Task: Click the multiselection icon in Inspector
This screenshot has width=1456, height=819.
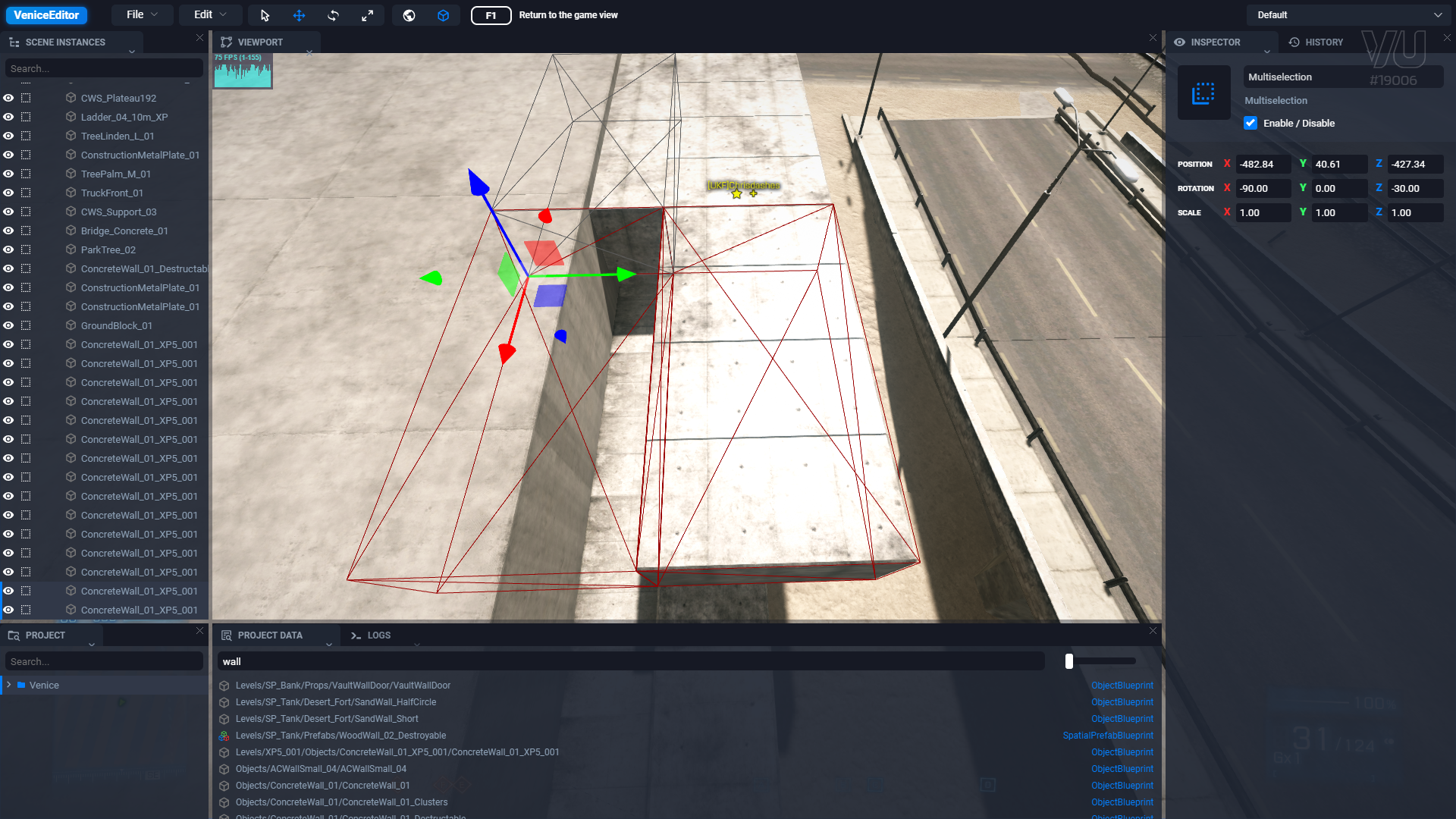Action: point(1203,93)
